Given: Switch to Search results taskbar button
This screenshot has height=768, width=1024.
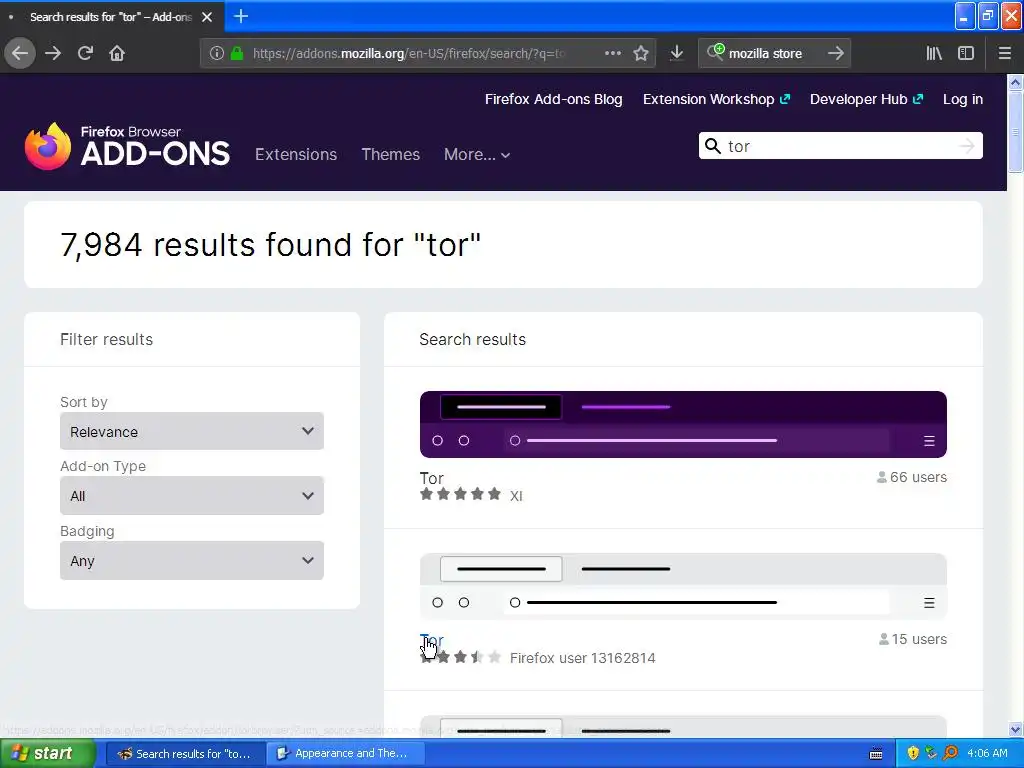Looking at the screenshot, I should click(x=185, y=754).
